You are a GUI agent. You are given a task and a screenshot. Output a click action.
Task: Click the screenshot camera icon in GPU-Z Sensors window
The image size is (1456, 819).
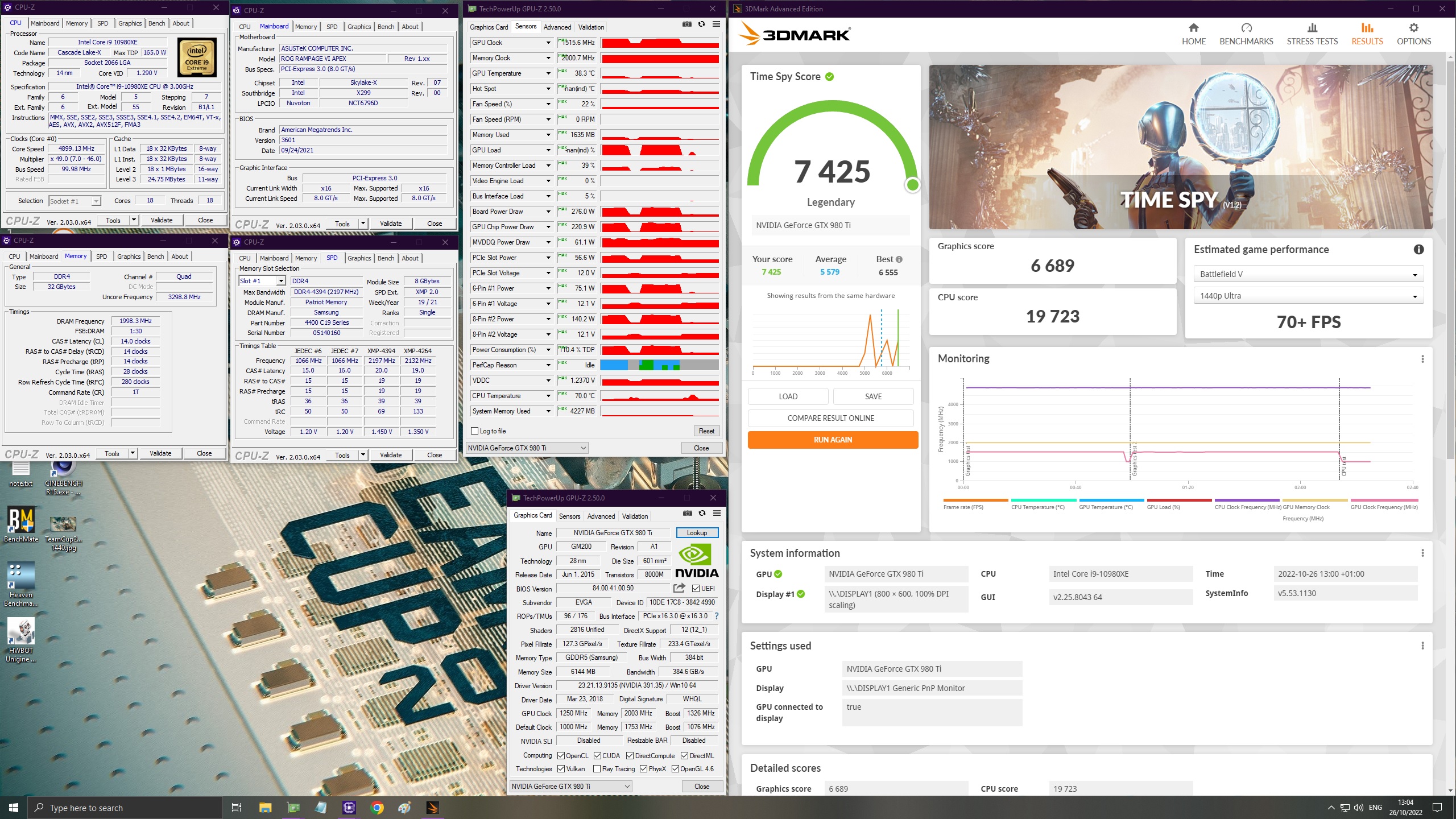687,24
